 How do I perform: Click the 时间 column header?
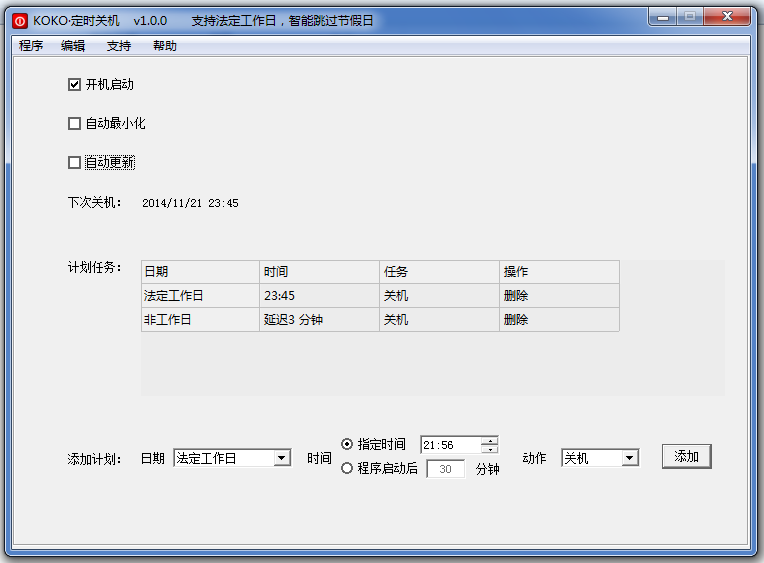(320, 272)
